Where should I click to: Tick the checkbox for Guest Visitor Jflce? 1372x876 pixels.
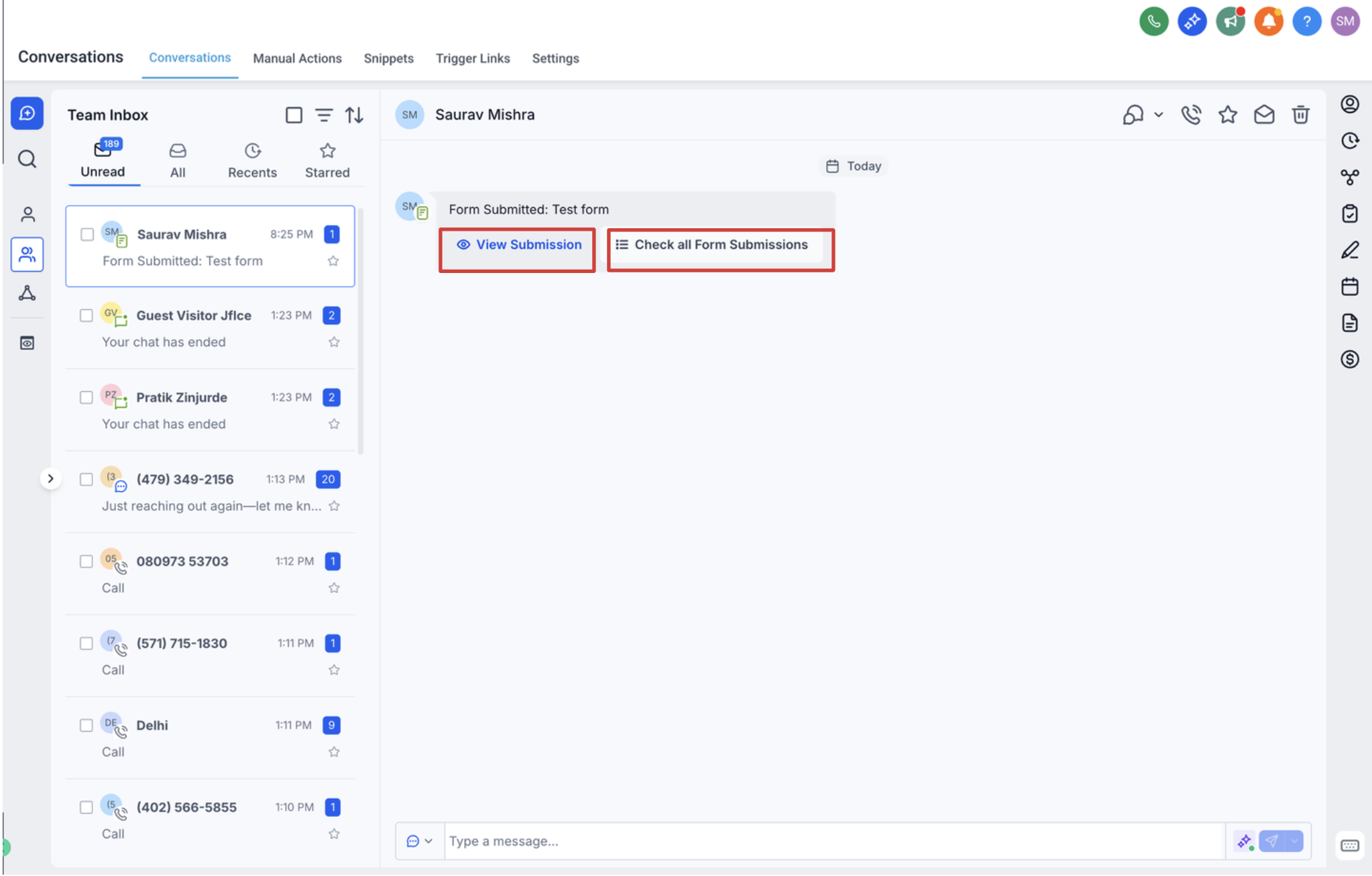pyautogui.click(x=87, y=316)
